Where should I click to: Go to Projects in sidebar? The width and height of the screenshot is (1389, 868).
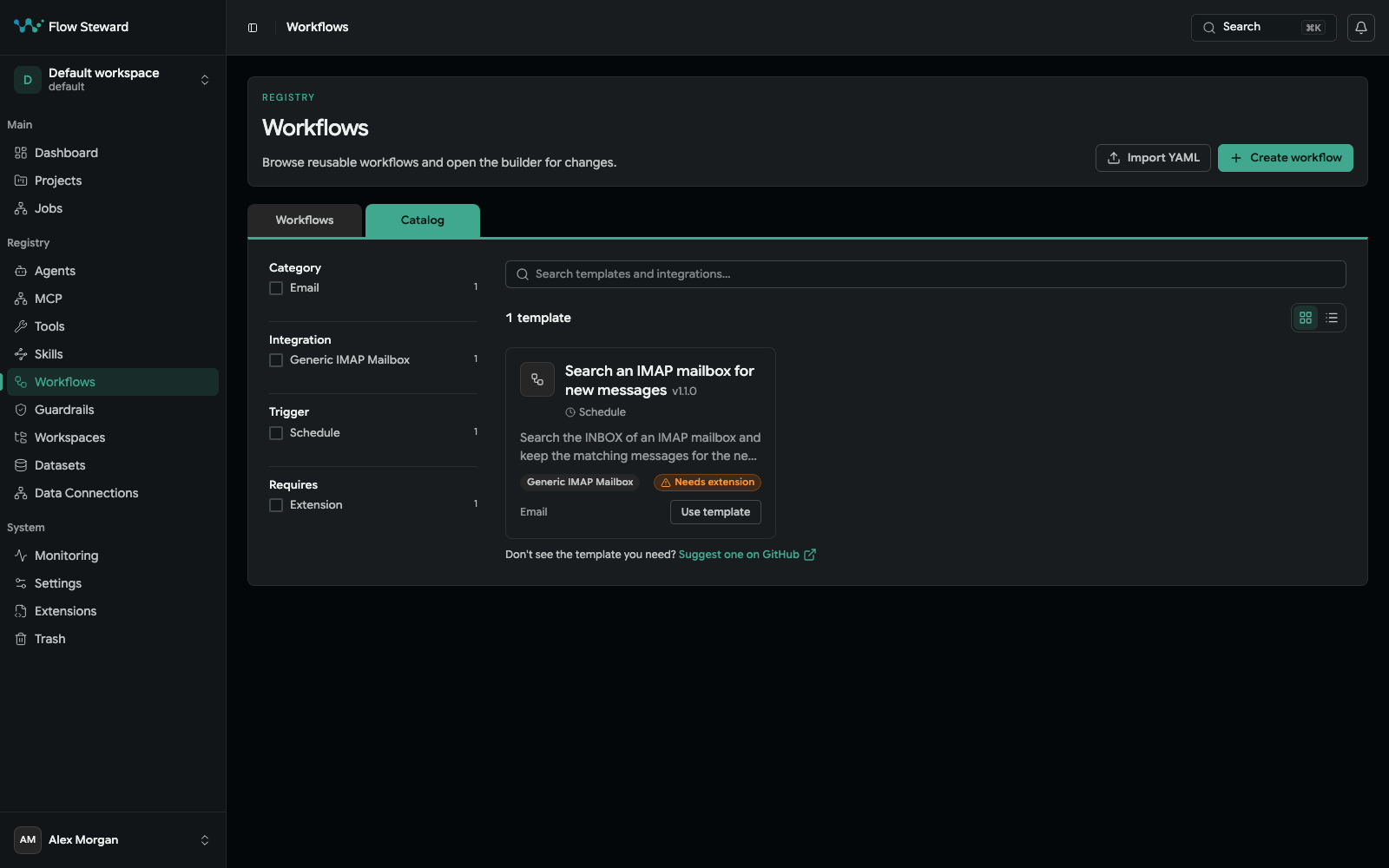(113, 181)
